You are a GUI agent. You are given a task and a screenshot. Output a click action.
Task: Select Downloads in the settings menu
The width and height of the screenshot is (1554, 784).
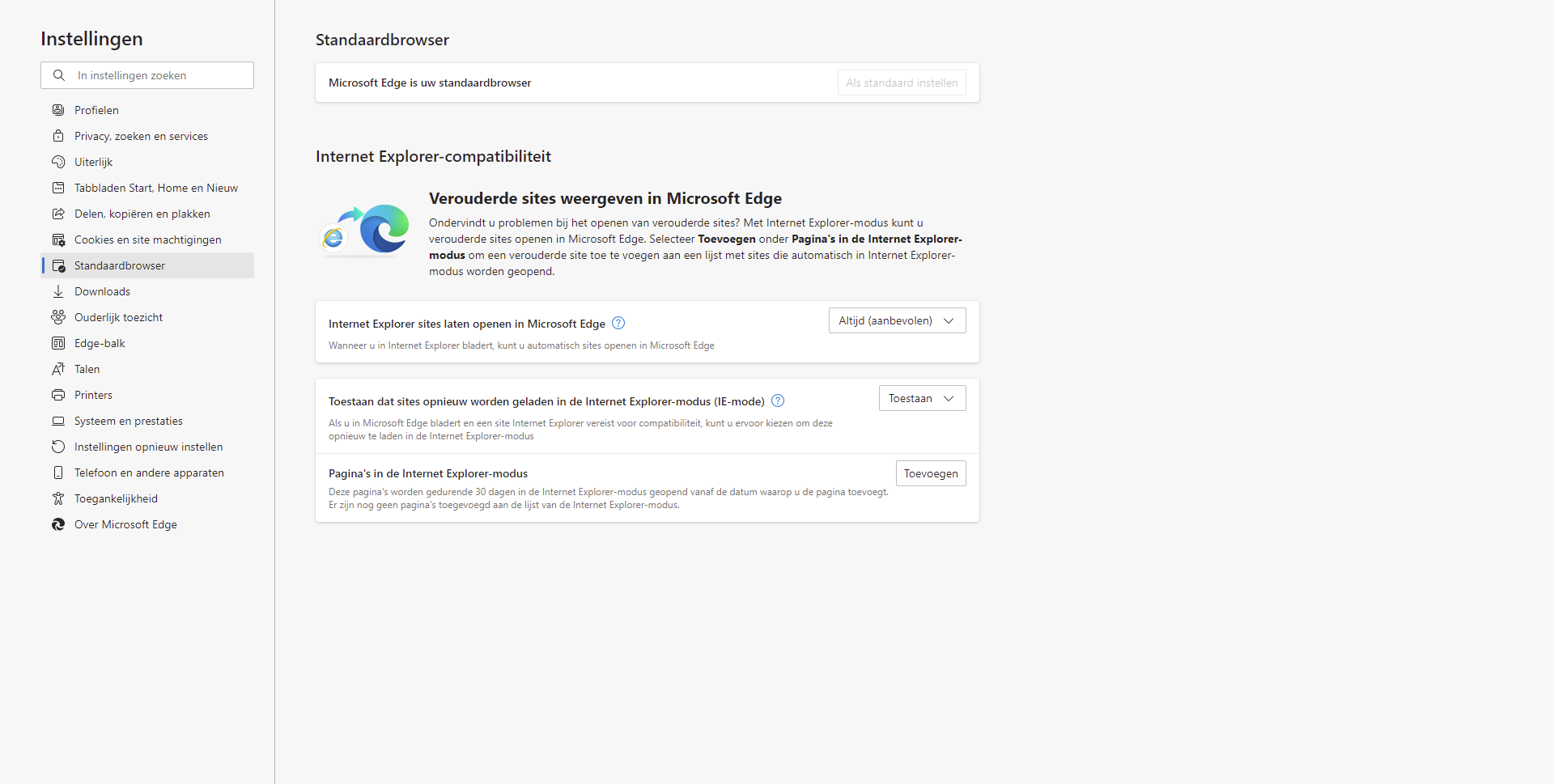pos(147,291)
